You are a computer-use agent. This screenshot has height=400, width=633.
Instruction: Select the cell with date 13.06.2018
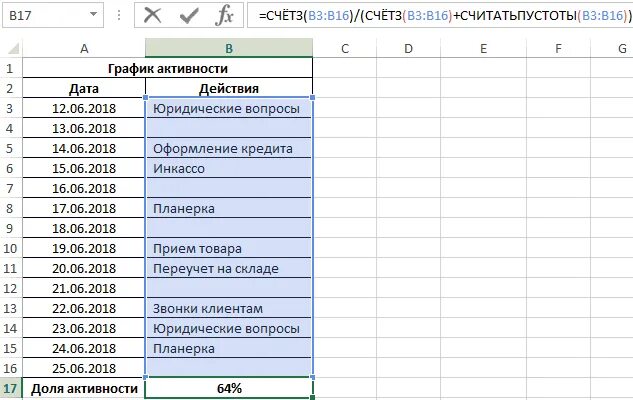84,128
